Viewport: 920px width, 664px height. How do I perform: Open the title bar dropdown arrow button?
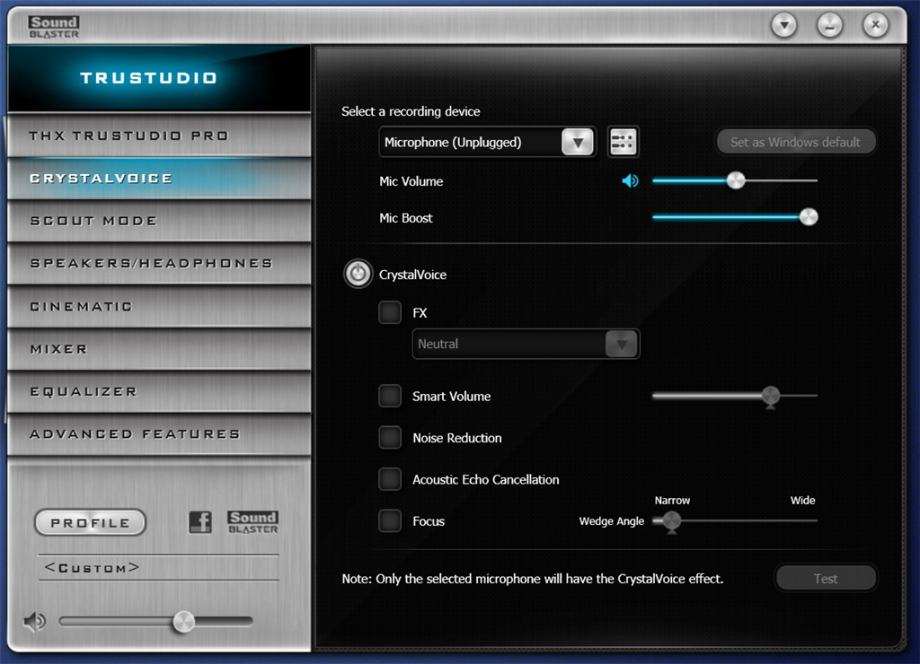pyautogui.click(x=784, y=25)
